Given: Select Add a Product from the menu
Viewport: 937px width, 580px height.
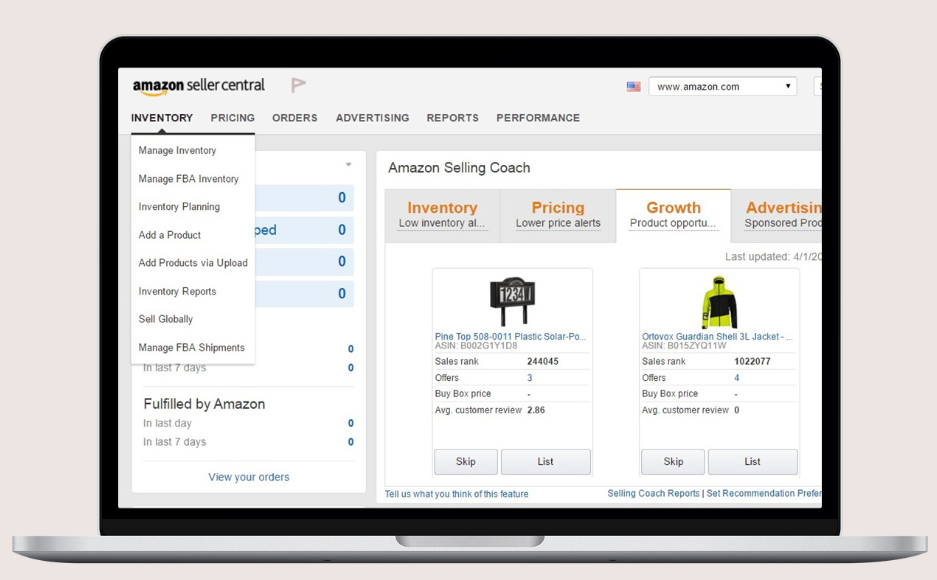Looking at the screenshot, I should (168, 234).
